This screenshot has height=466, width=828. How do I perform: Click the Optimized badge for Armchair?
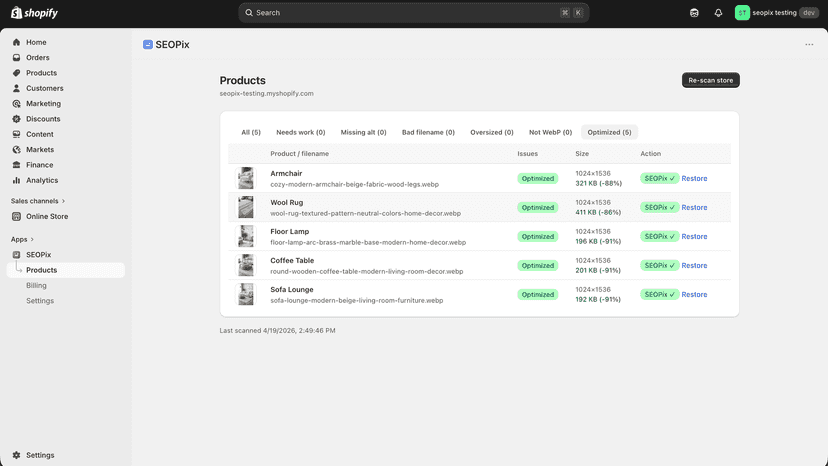pyautogui.click(x=538, y=179)
